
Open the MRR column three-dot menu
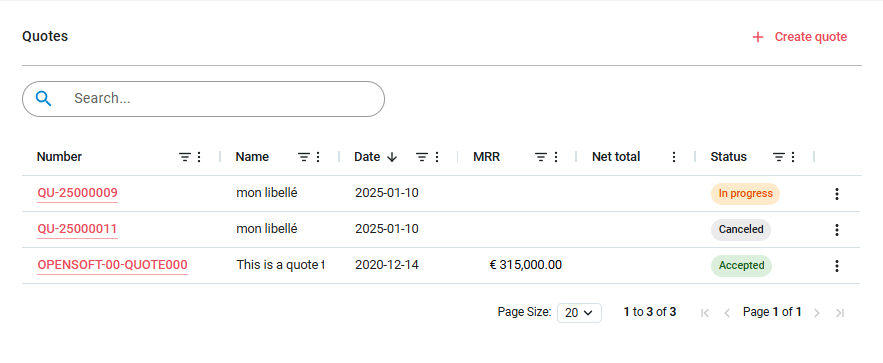coord(555,157)
